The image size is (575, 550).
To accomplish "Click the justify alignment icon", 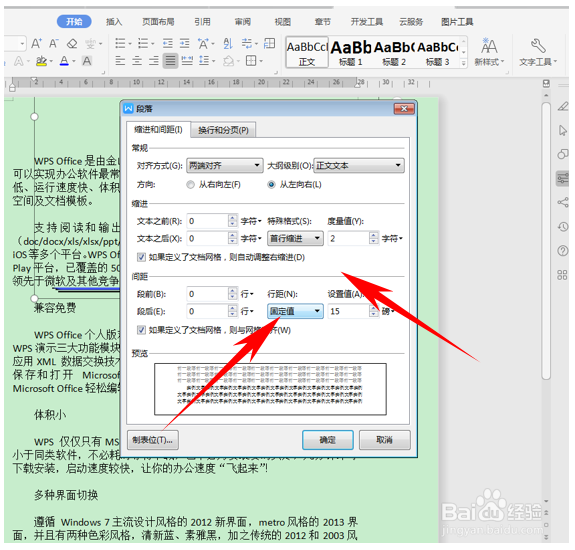I will coord(170,60).
